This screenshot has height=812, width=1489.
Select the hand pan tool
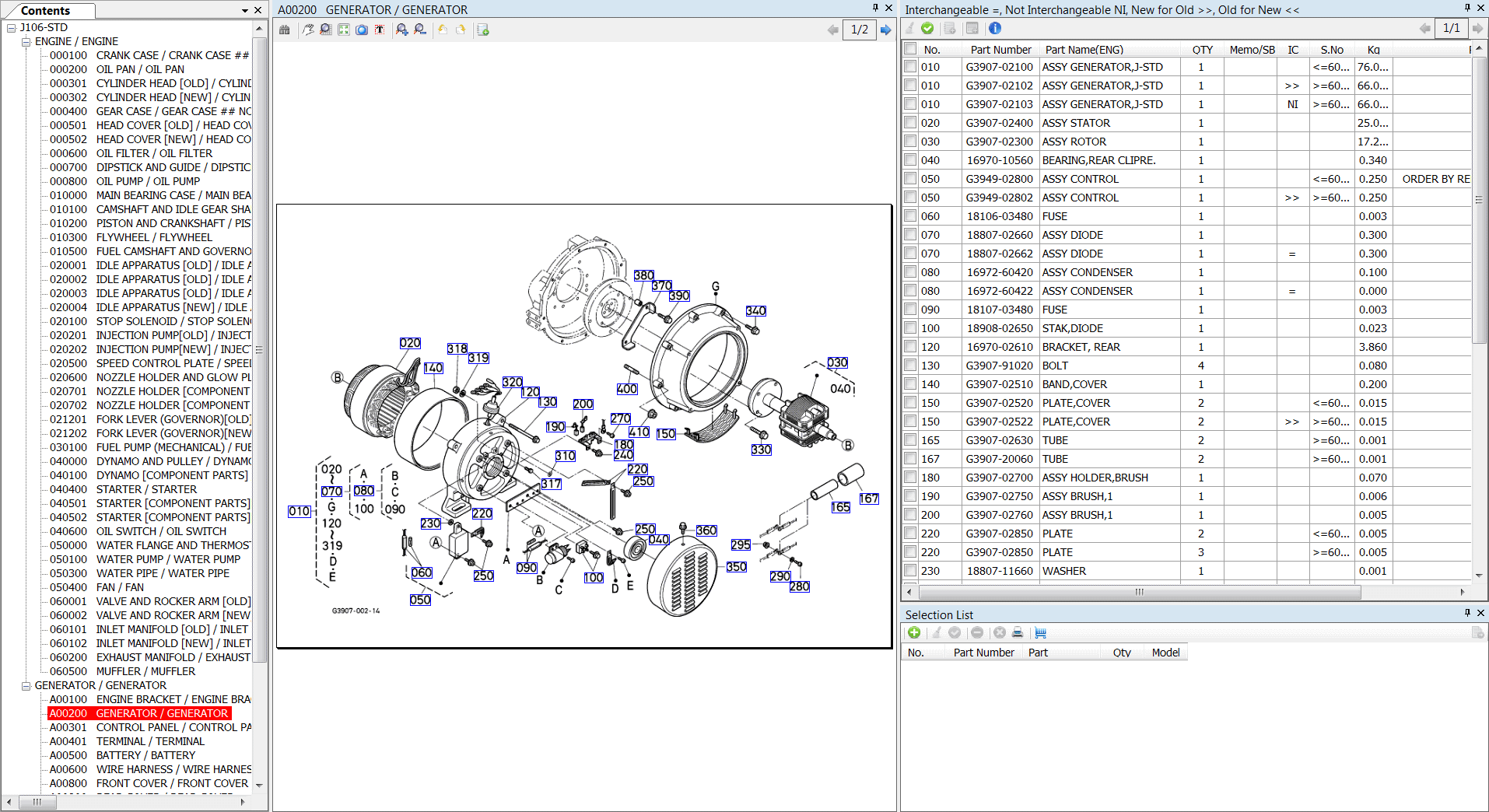coord(308,30)
